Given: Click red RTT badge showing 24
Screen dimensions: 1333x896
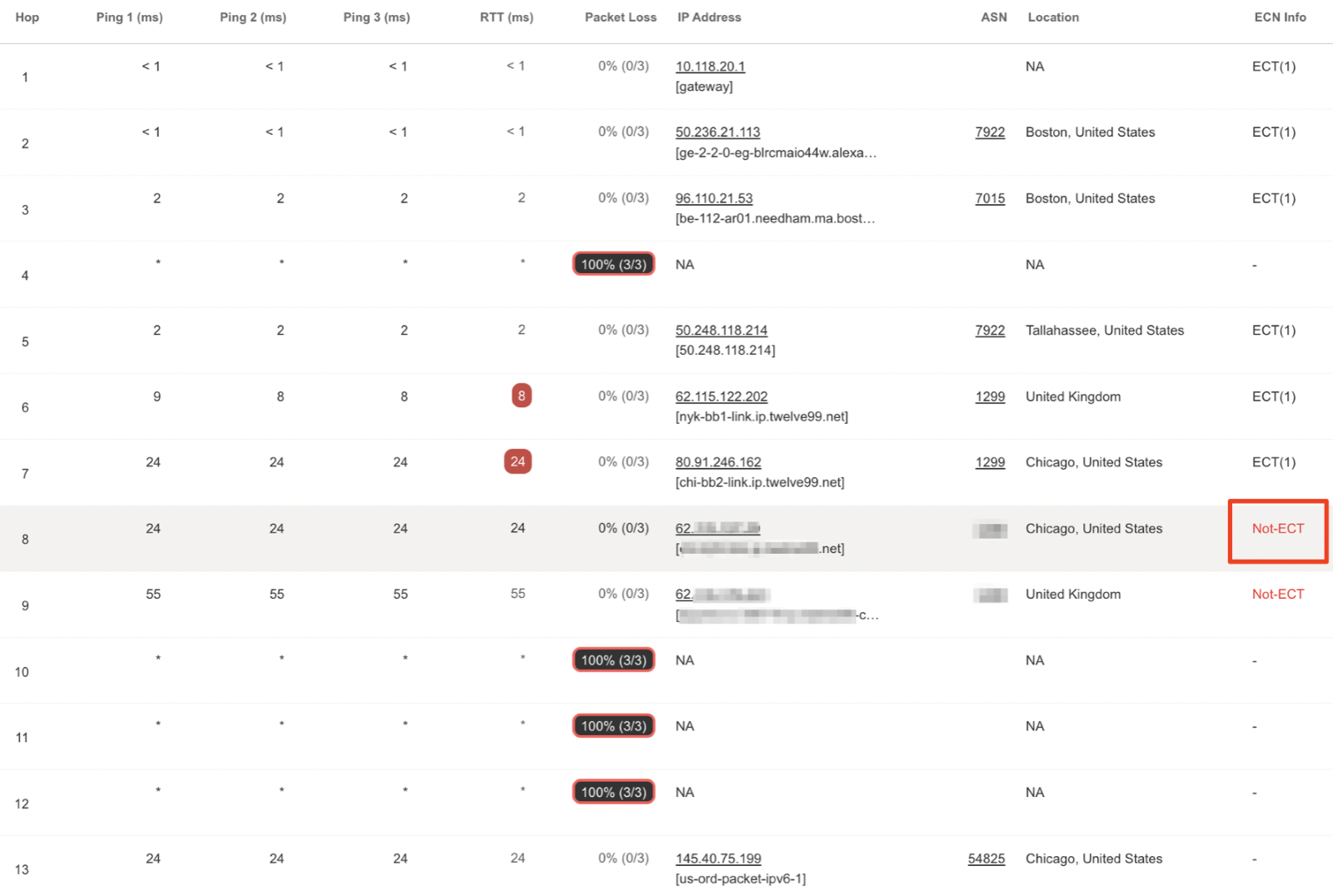Looking at the screenshot, I should pos(518,461).
